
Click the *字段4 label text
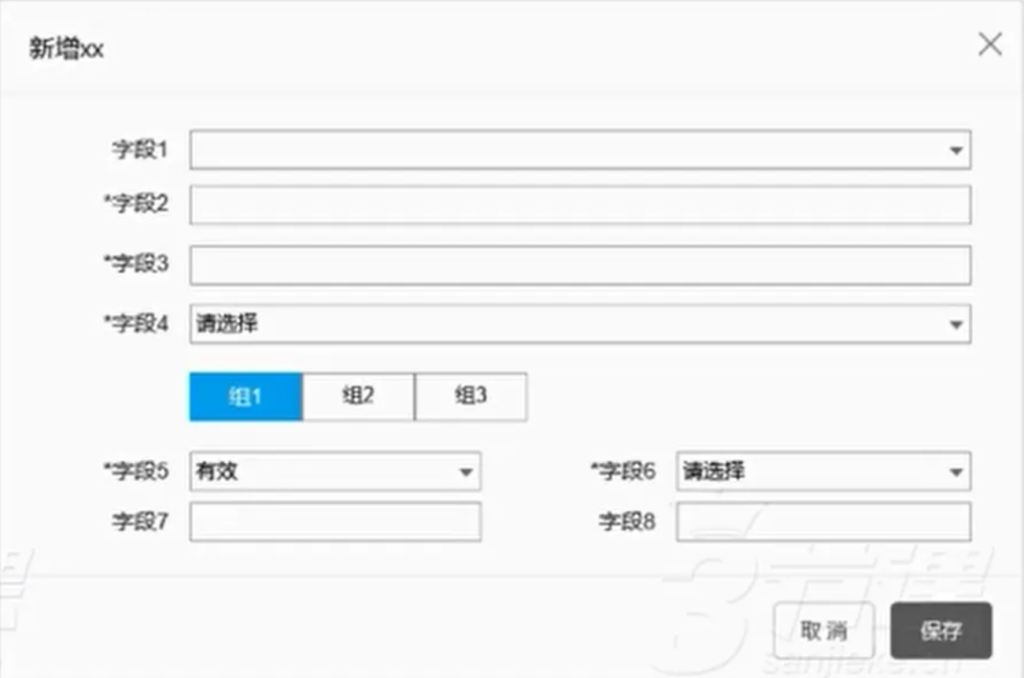(137, 323)
